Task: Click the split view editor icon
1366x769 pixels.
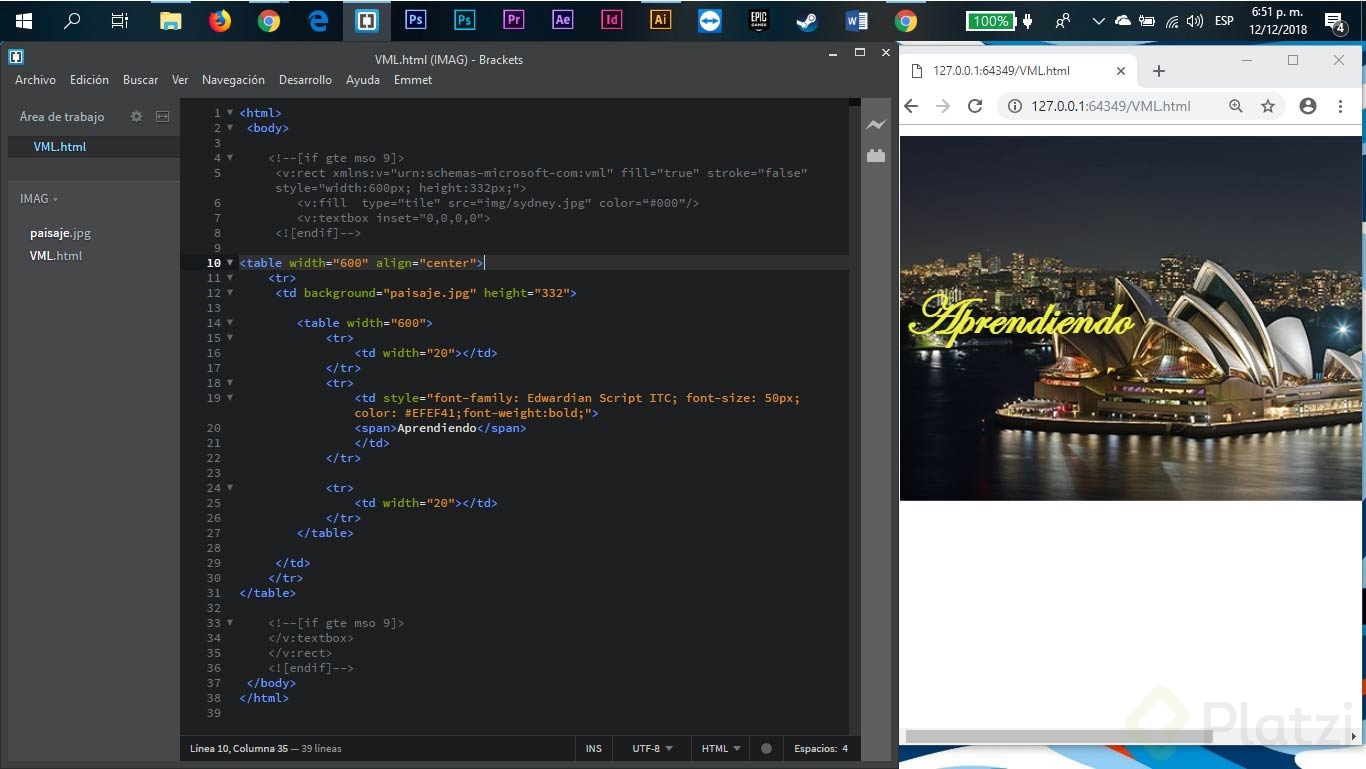Action: click(162, 117)
